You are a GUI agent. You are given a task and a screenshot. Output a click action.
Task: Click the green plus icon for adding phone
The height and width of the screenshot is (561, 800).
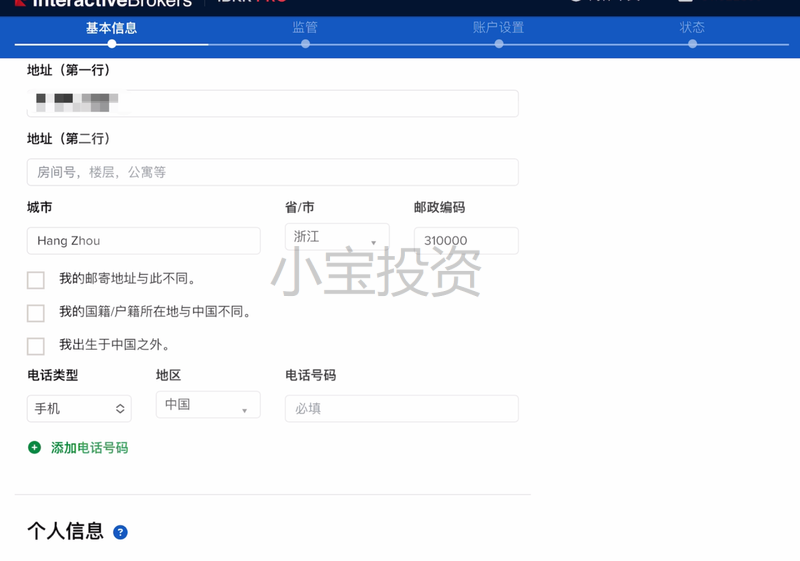point(35,448)
